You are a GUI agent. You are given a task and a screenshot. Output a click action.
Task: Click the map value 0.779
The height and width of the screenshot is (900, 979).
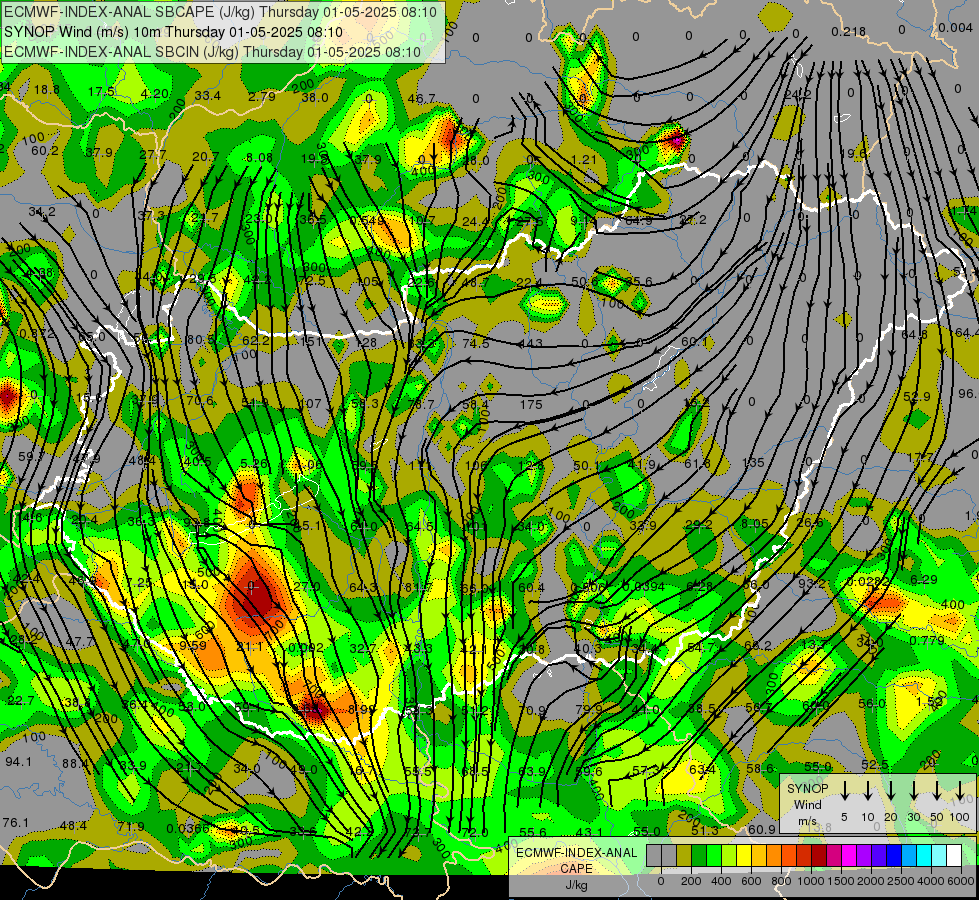click(927, 640)
